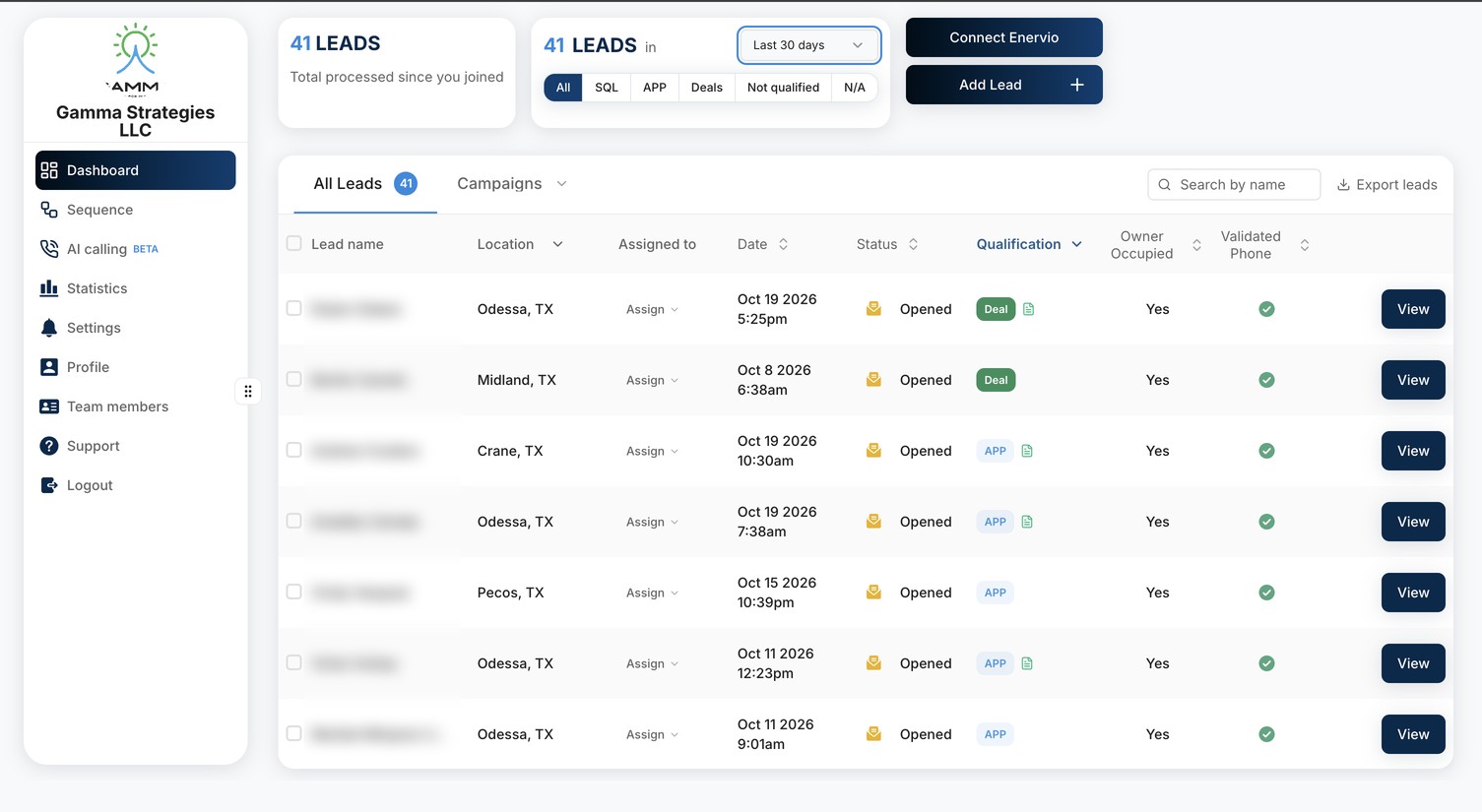The height and width of the screenshot is (812, 1482).
Task: Click the Export leads link
Action: [1386, 185]
